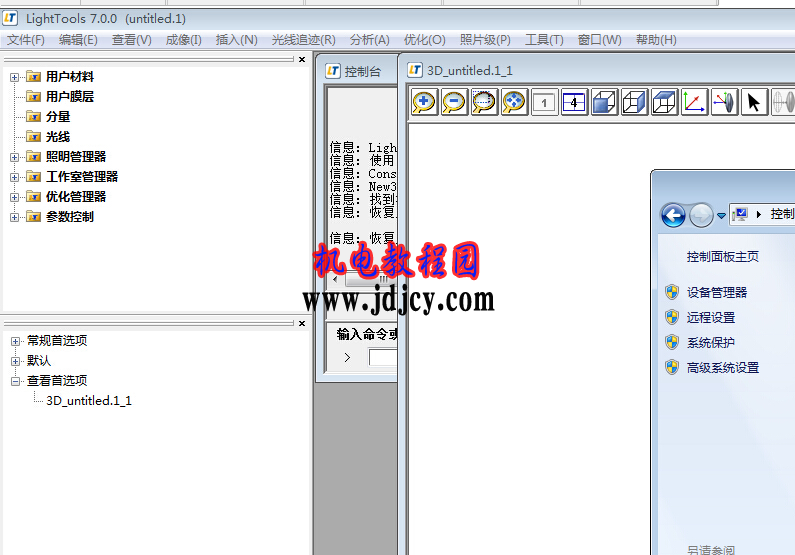
Task: Click the 用户材料 folder icon
Action: [34, 77]
